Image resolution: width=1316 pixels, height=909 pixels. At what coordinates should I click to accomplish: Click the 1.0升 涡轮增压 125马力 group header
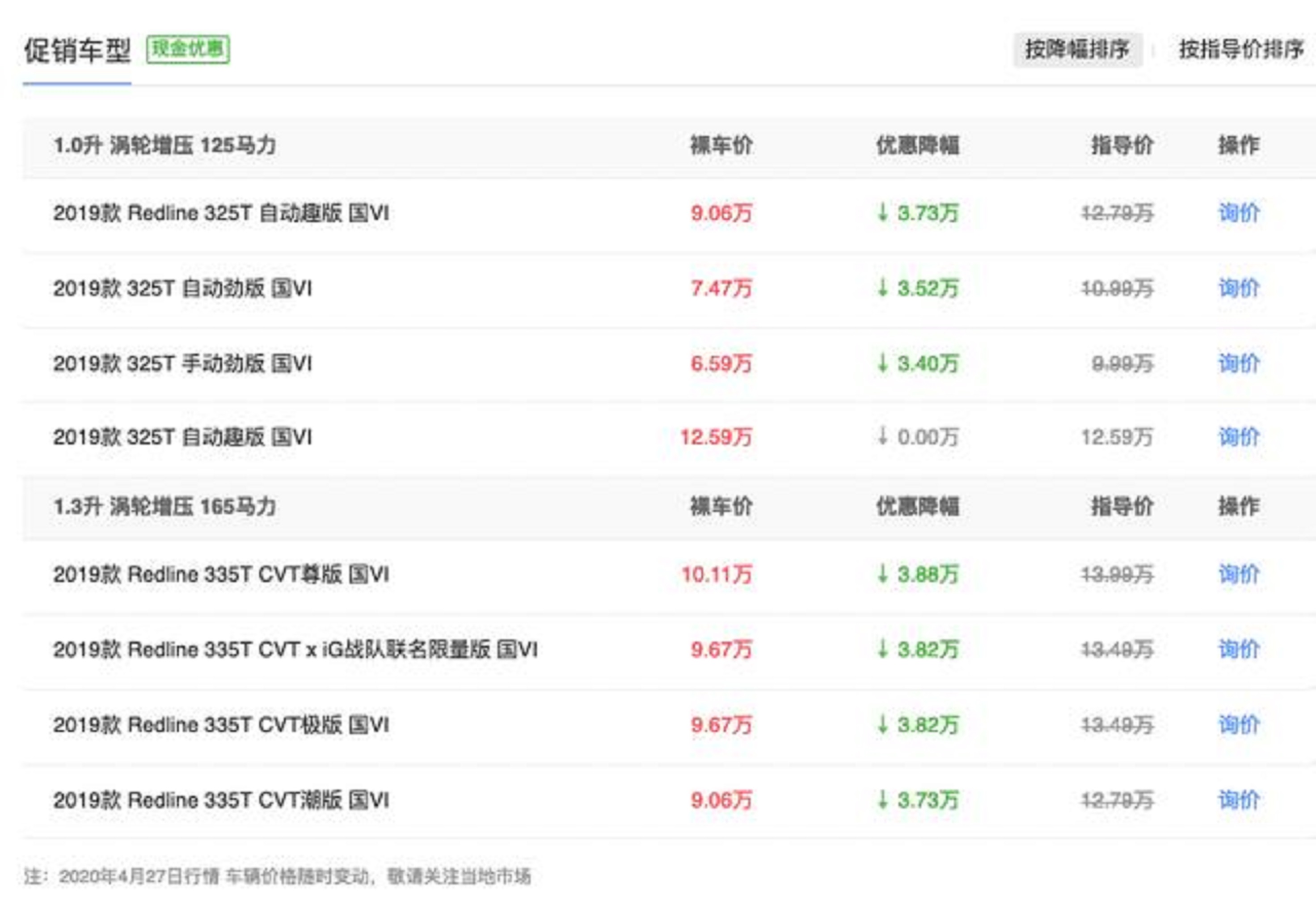click(x=164, y=145)
